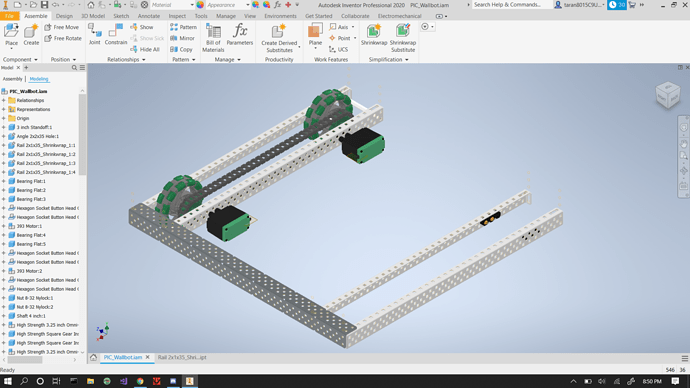Open Windows Start menu
The height and width of the screenshot is (388, 690).
(x=7, y=381)
